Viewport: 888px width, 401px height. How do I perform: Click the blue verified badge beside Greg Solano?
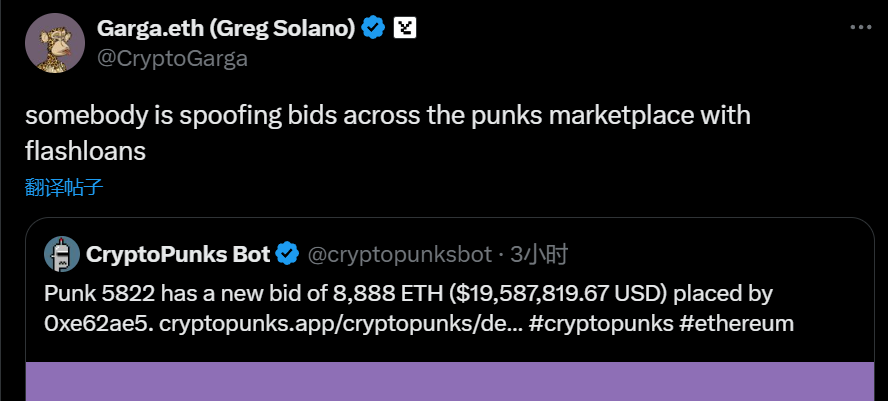373,28
